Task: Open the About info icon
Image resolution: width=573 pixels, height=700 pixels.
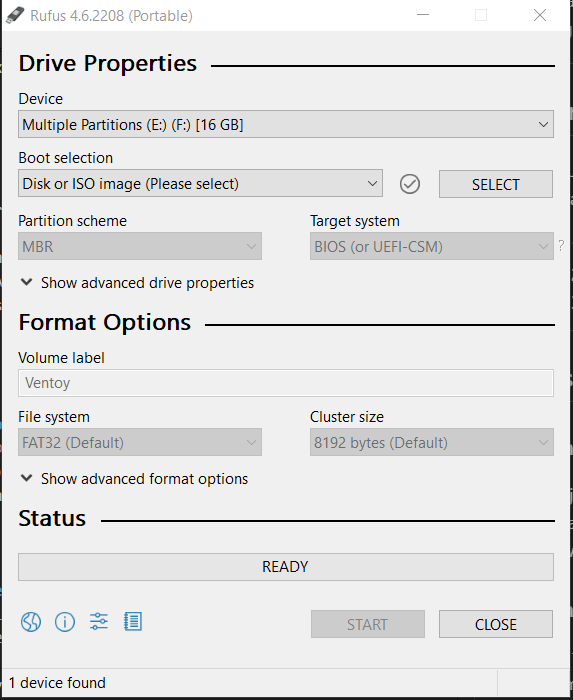Action: [65, 621]
